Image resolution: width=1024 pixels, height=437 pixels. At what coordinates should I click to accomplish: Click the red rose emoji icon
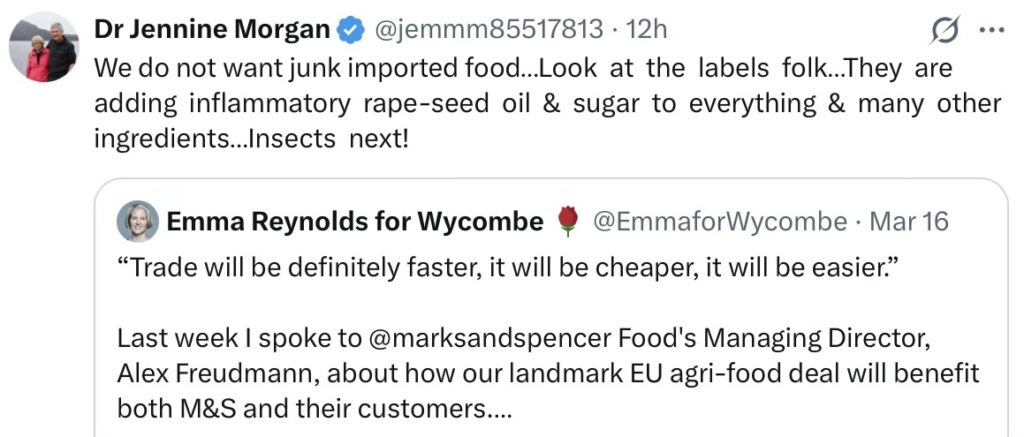coord(569,221)
